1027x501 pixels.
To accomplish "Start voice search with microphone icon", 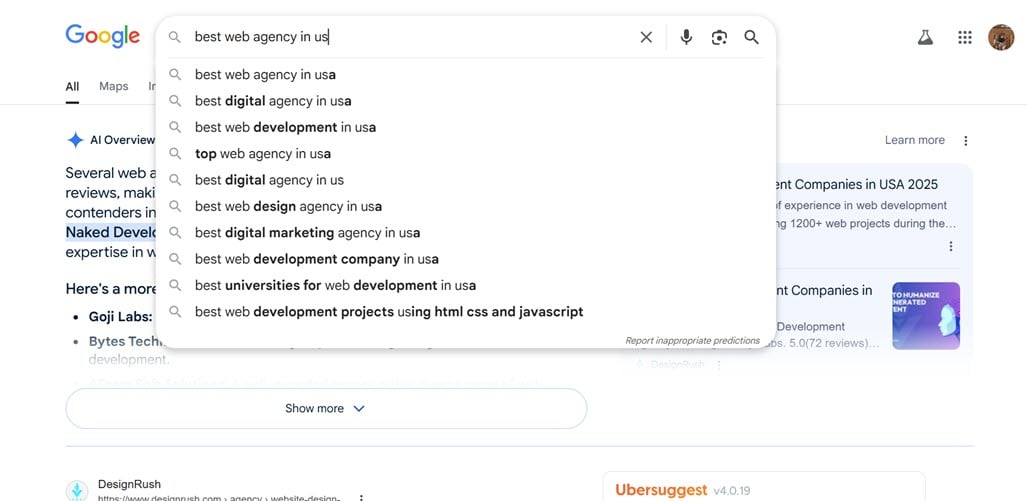I will pyautogui.click(x=686, y=37).
